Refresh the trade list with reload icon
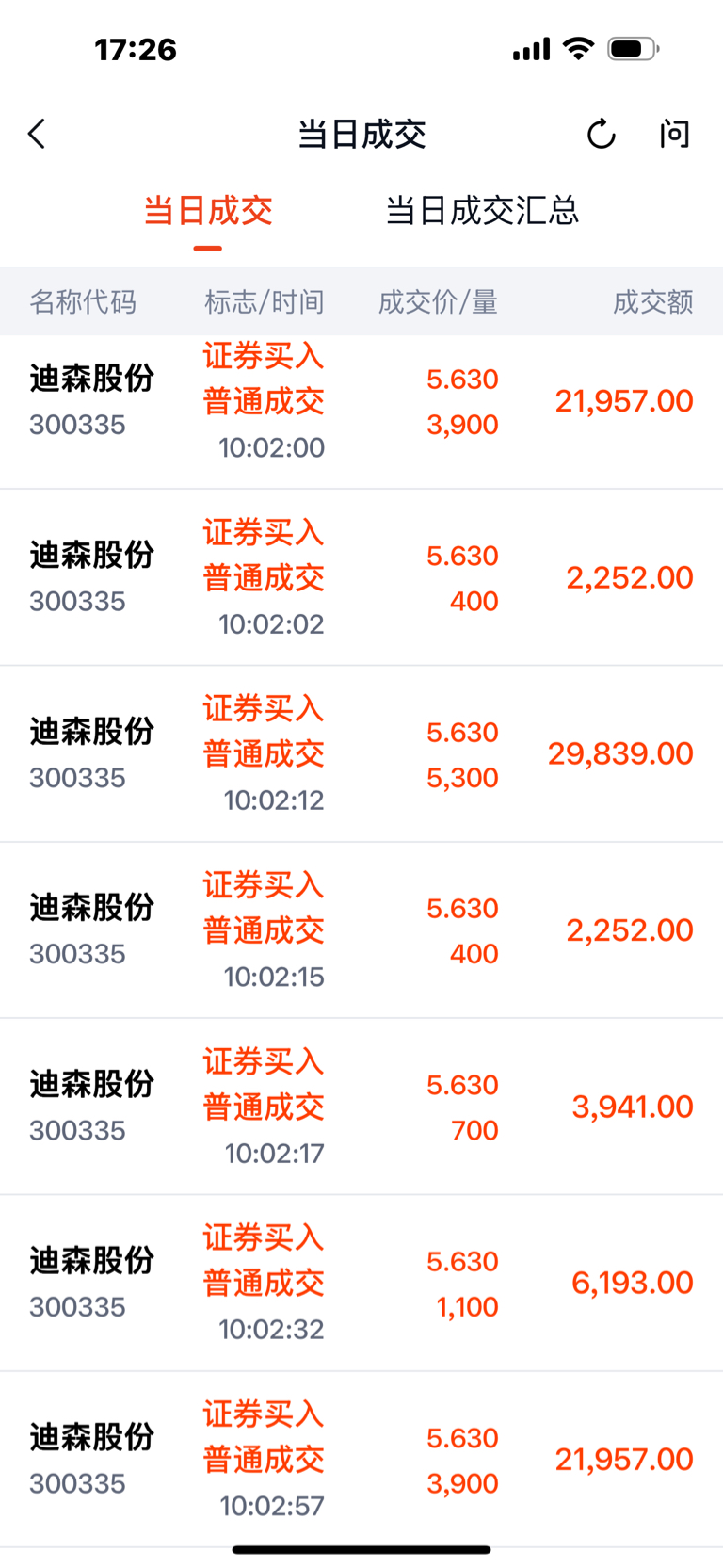The width and height of the screenshot is (723, 1568). click(602, 134)
